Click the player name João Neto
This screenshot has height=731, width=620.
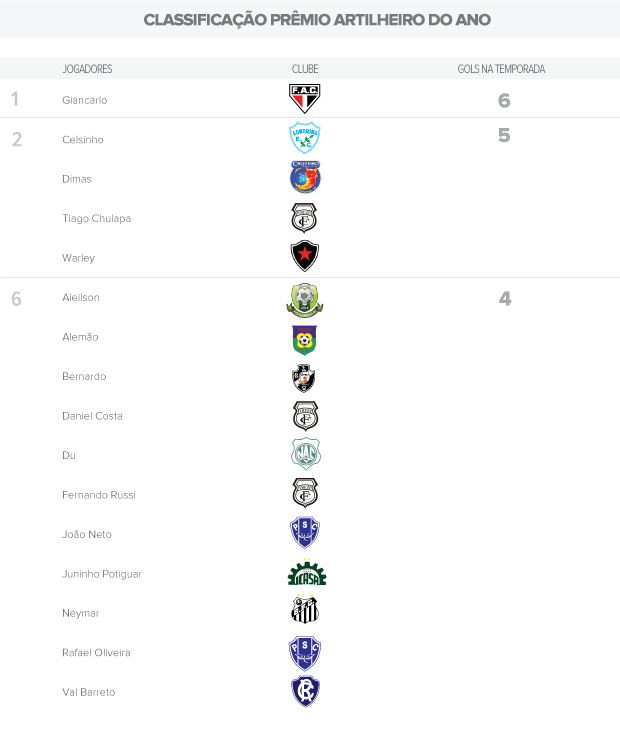[87, 534]
